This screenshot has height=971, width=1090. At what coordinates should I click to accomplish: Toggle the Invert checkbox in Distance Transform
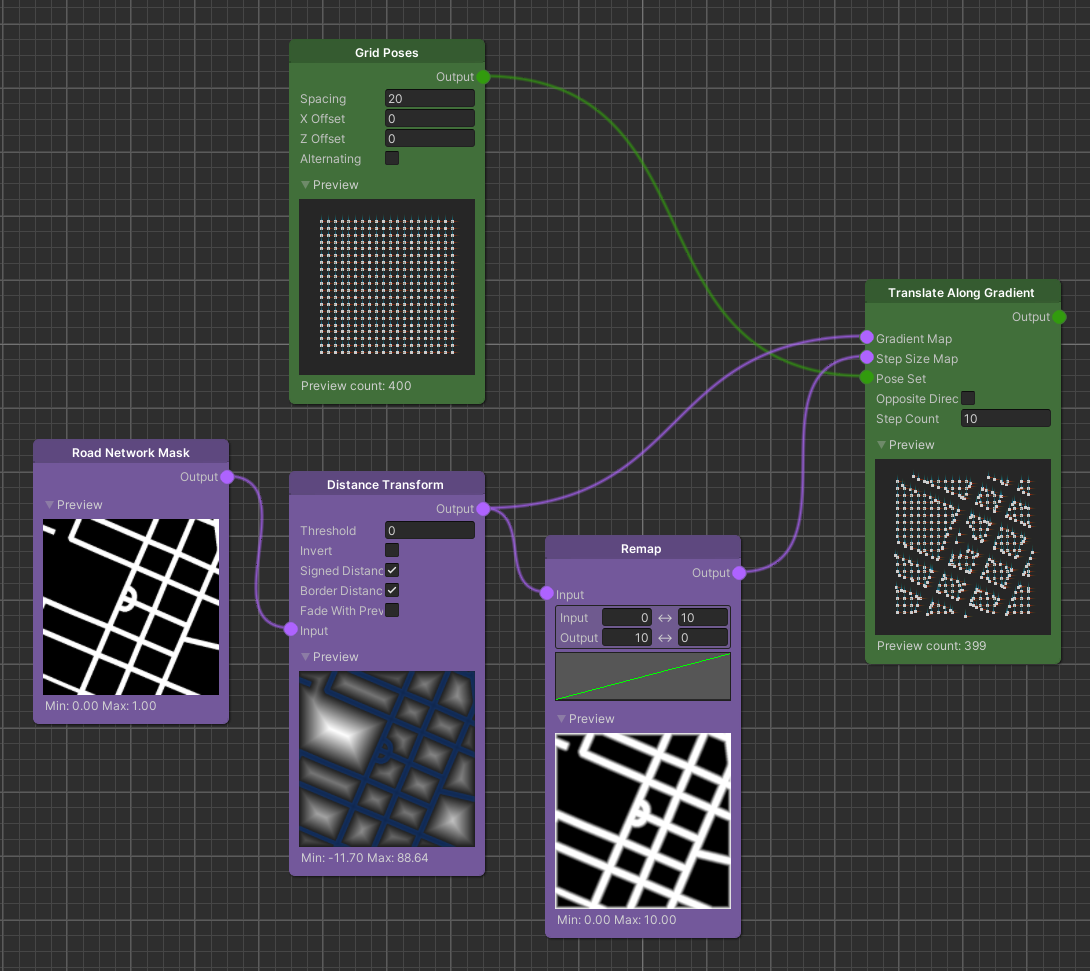[392, 550]
